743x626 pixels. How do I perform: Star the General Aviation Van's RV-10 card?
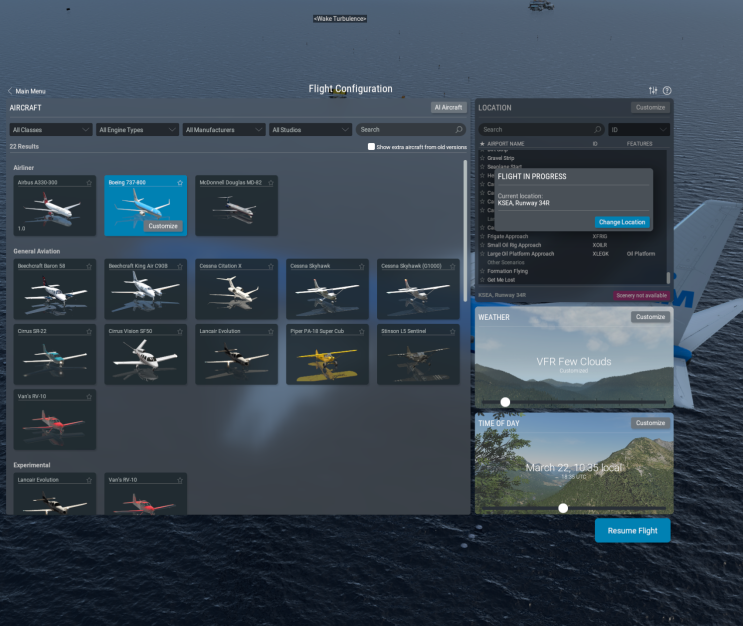pyautogui.click(x=89, y=397)
